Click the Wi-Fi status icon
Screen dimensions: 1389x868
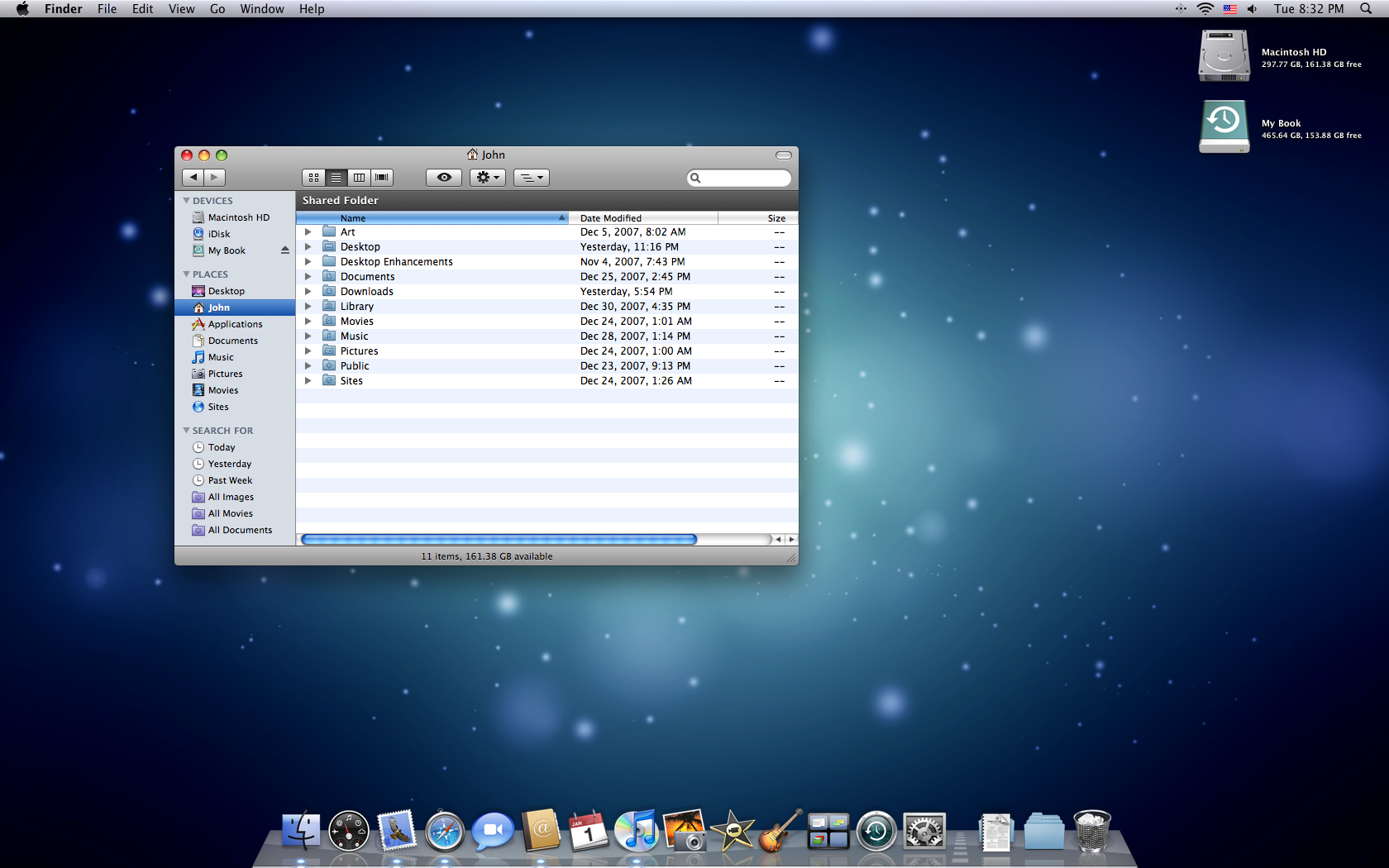point(1205,9)
